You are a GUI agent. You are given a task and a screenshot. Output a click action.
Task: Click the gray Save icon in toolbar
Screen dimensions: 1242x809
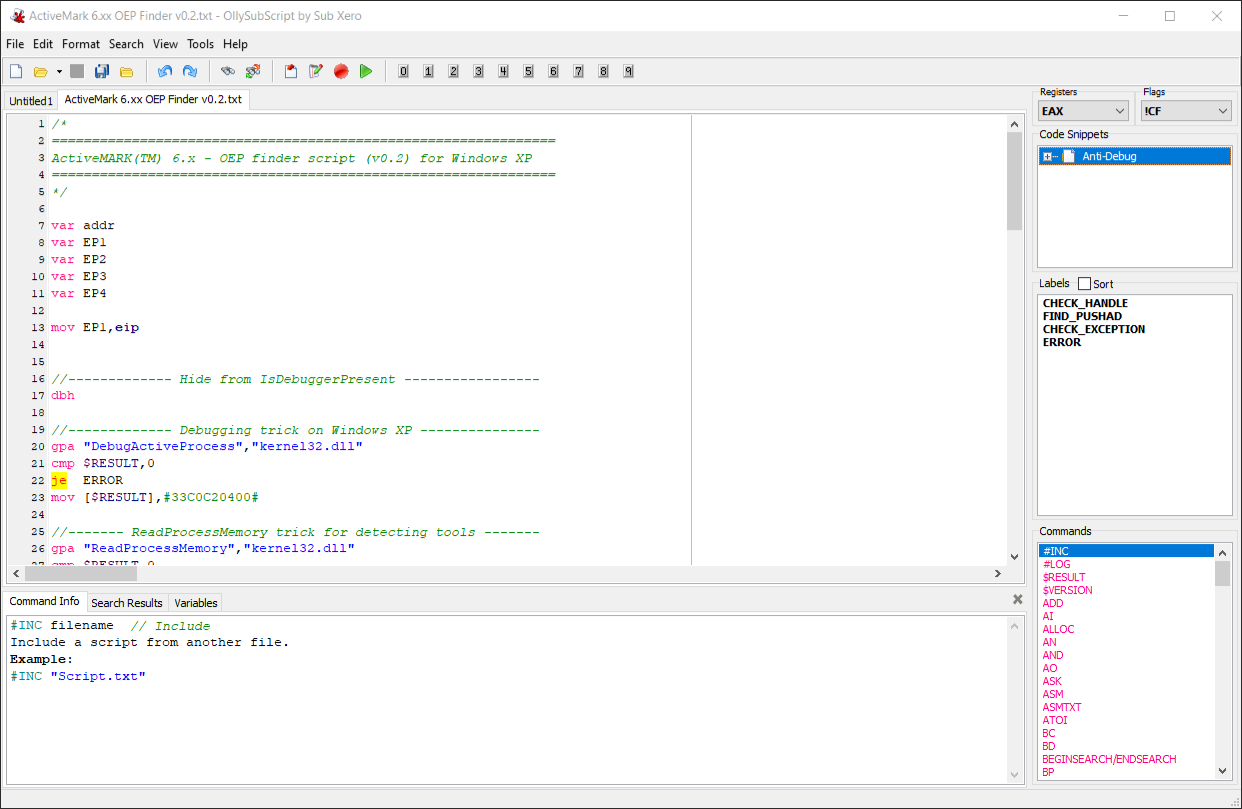click(77, 71)
